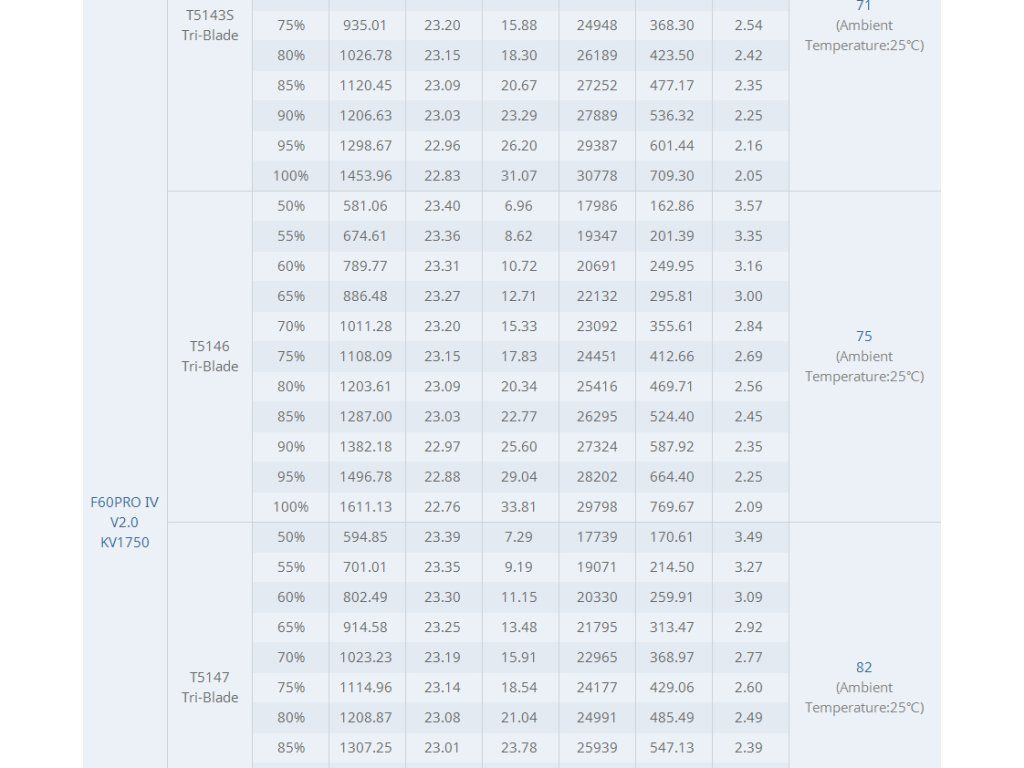Click the F60PRO IV V2.0 KV1750 label
1024x768 pixels.
(x=125, y=522)
